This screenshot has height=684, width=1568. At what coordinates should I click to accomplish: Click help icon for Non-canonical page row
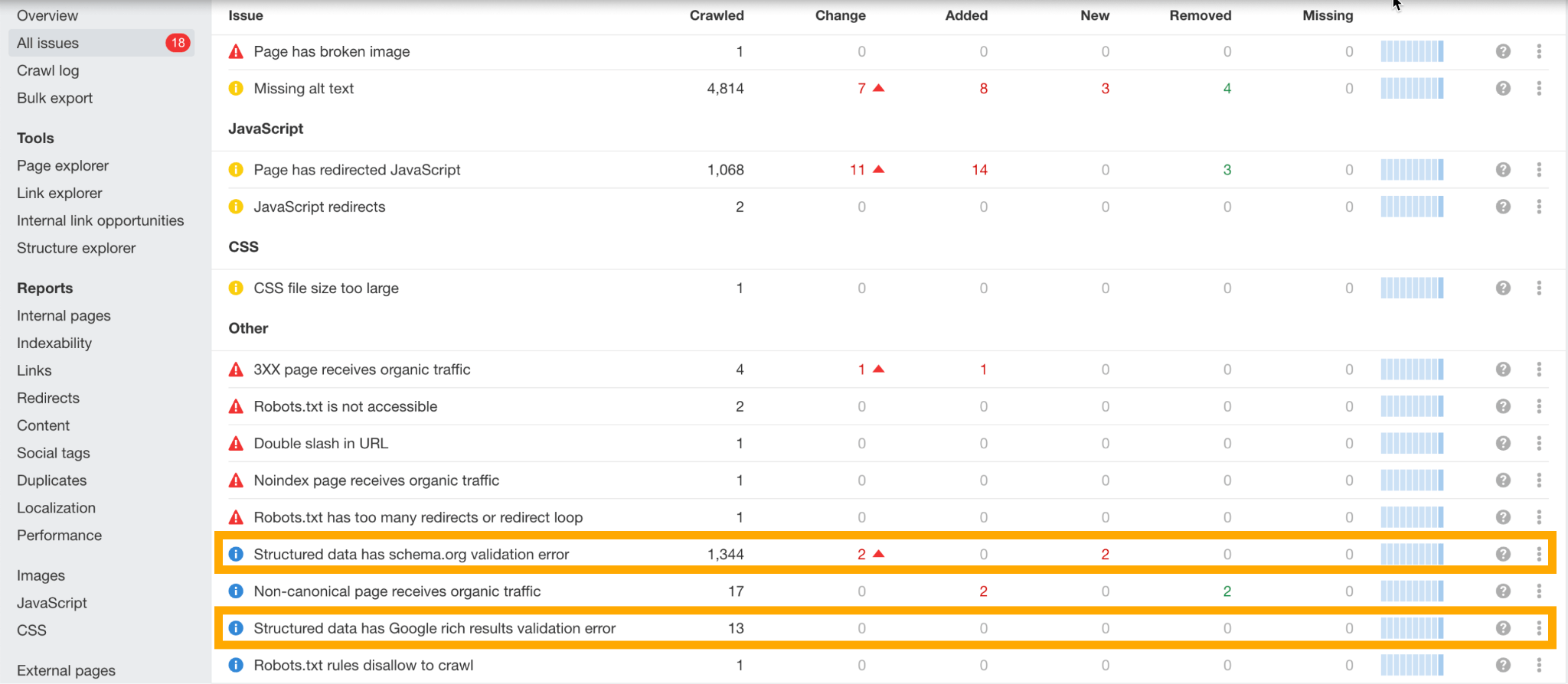[x=1503, y=591]
